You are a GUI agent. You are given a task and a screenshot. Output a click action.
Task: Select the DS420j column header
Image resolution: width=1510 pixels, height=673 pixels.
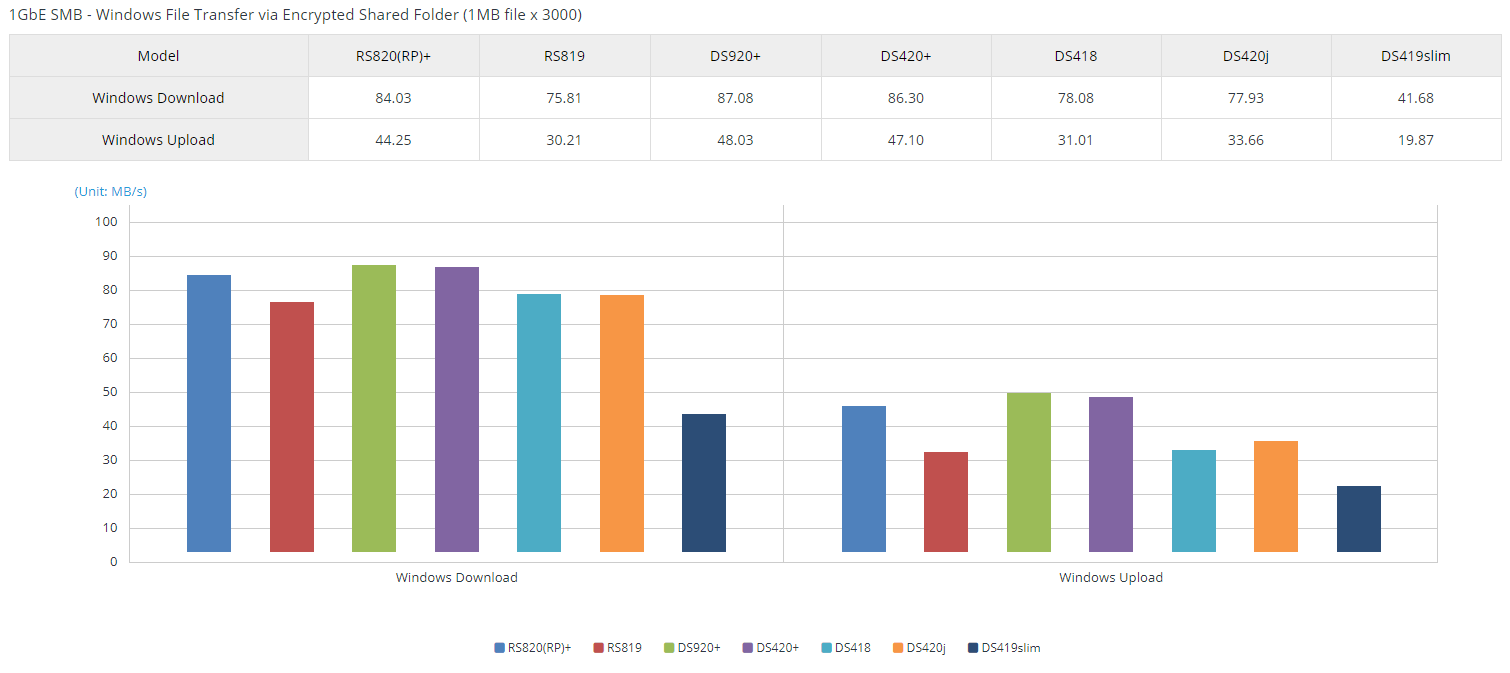click(x=1246, y=56)
